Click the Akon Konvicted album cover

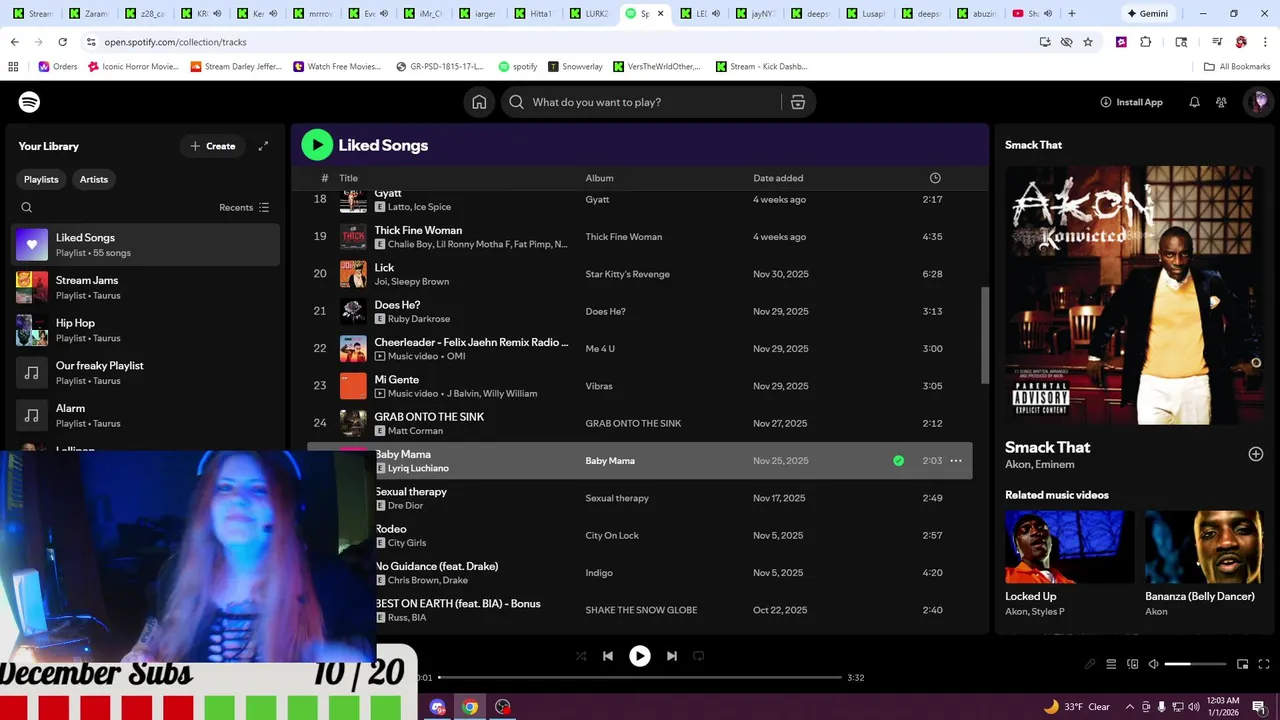point(1135,295)
